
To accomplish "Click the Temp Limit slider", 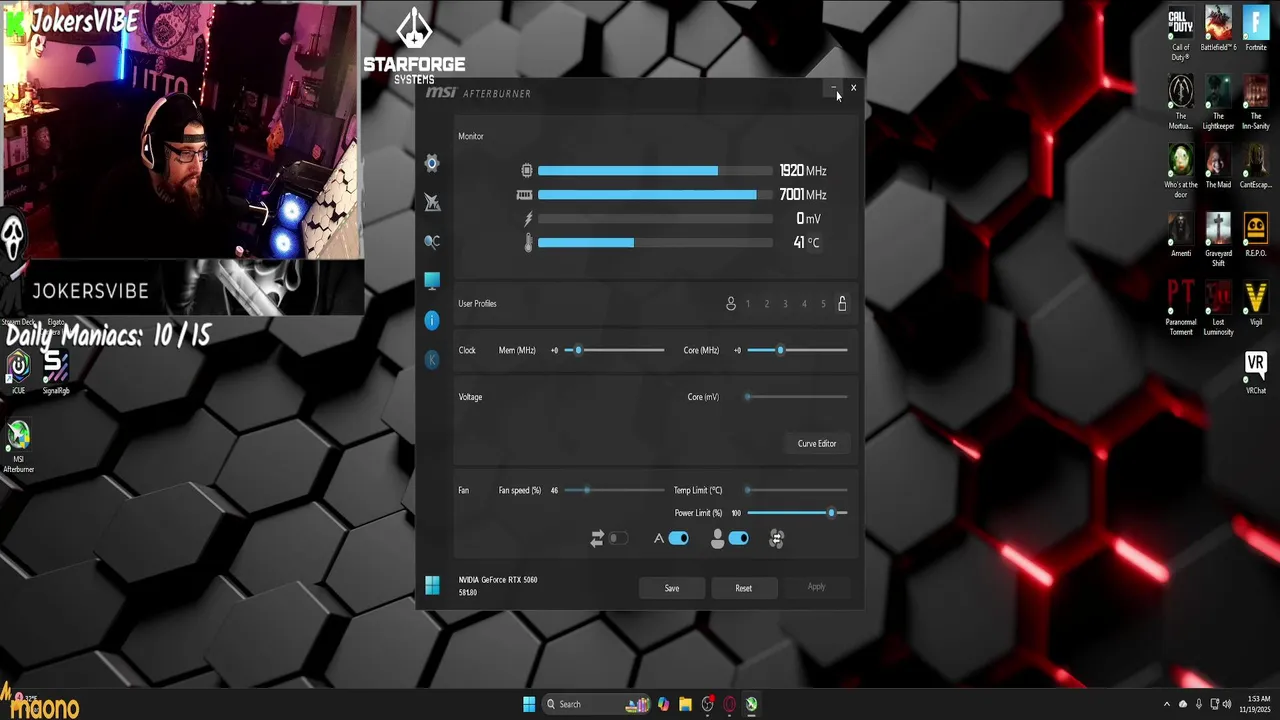I will [x=797, y=490].
